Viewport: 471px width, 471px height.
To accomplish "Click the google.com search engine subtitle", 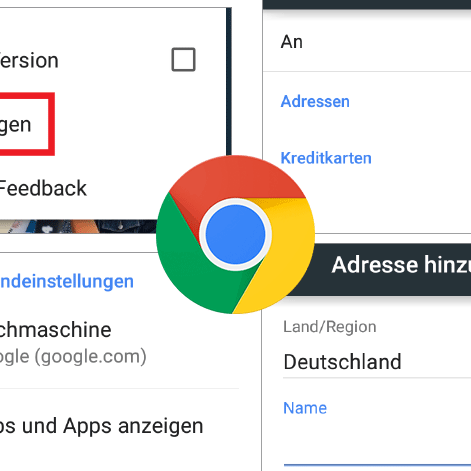I will point(73,357).
